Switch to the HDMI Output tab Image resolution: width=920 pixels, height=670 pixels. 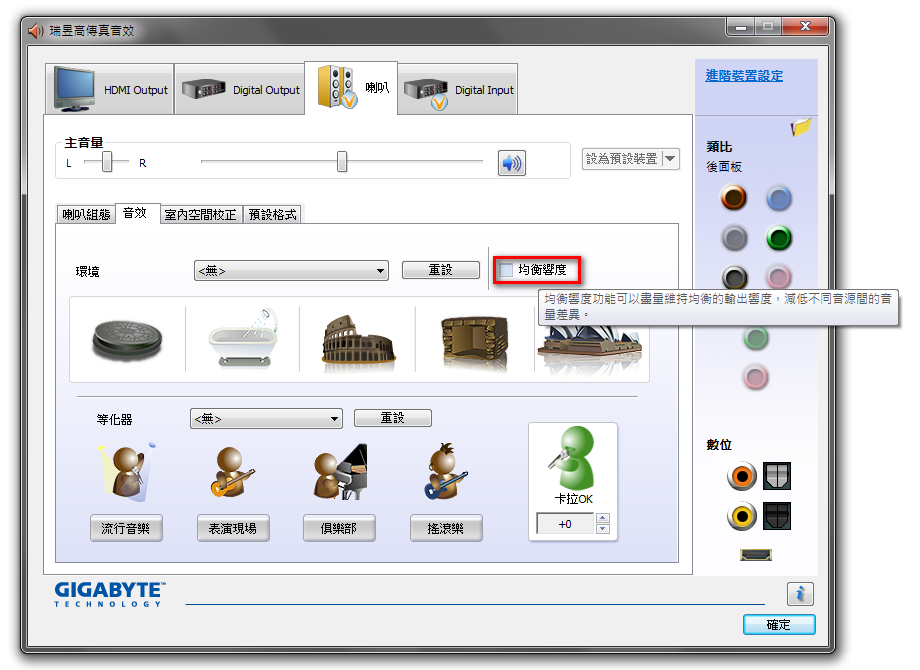[x=110, y=89]
